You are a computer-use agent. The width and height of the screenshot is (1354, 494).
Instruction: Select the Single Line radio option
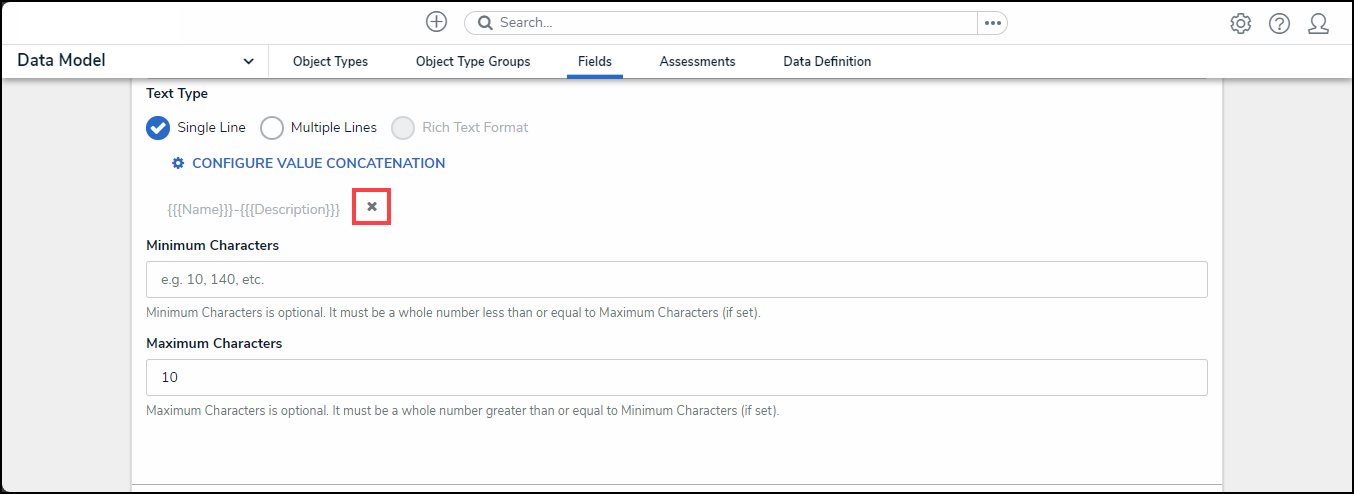158,128
